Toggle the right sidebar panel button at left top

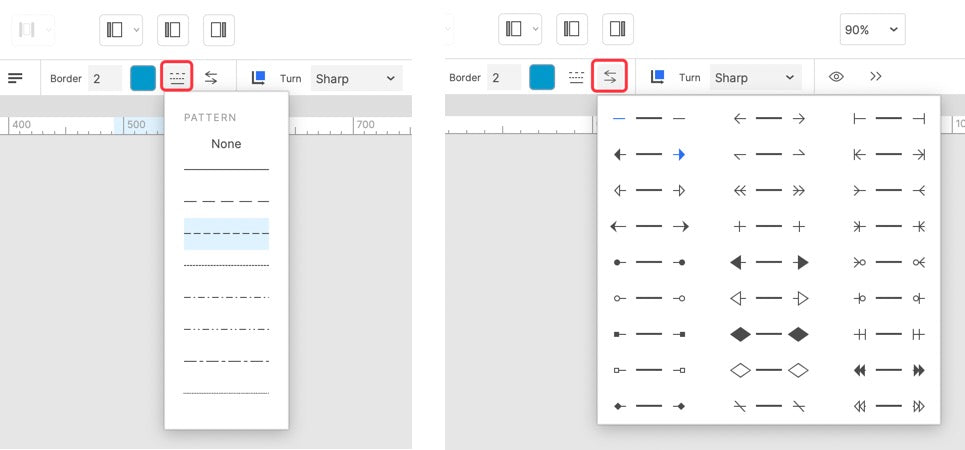218,30
